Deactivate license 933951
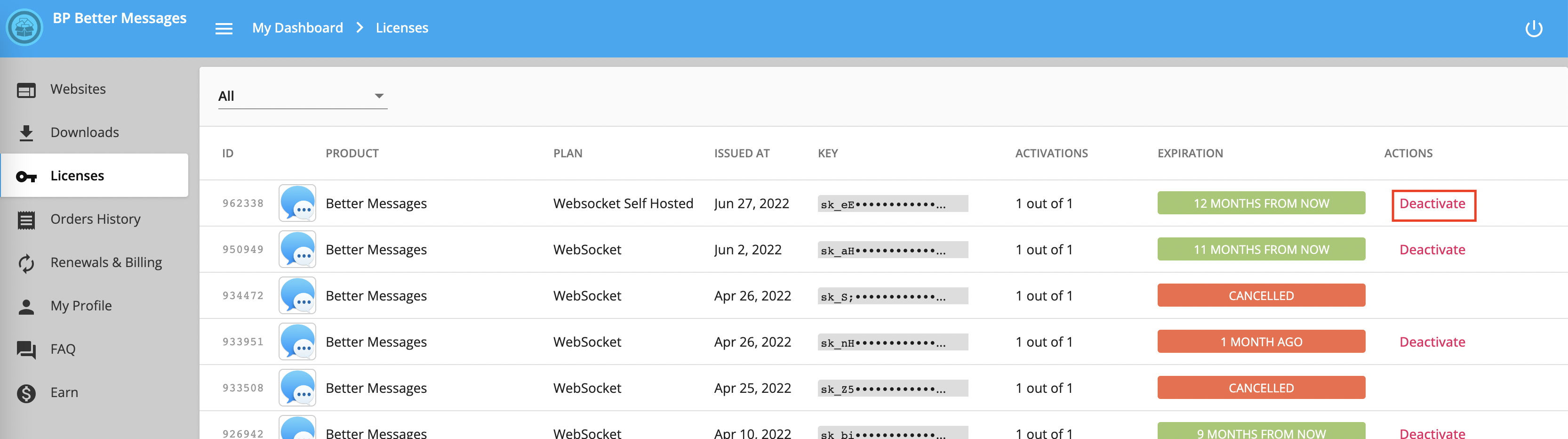The image size is (1568, 439). tap(1432, 342)
